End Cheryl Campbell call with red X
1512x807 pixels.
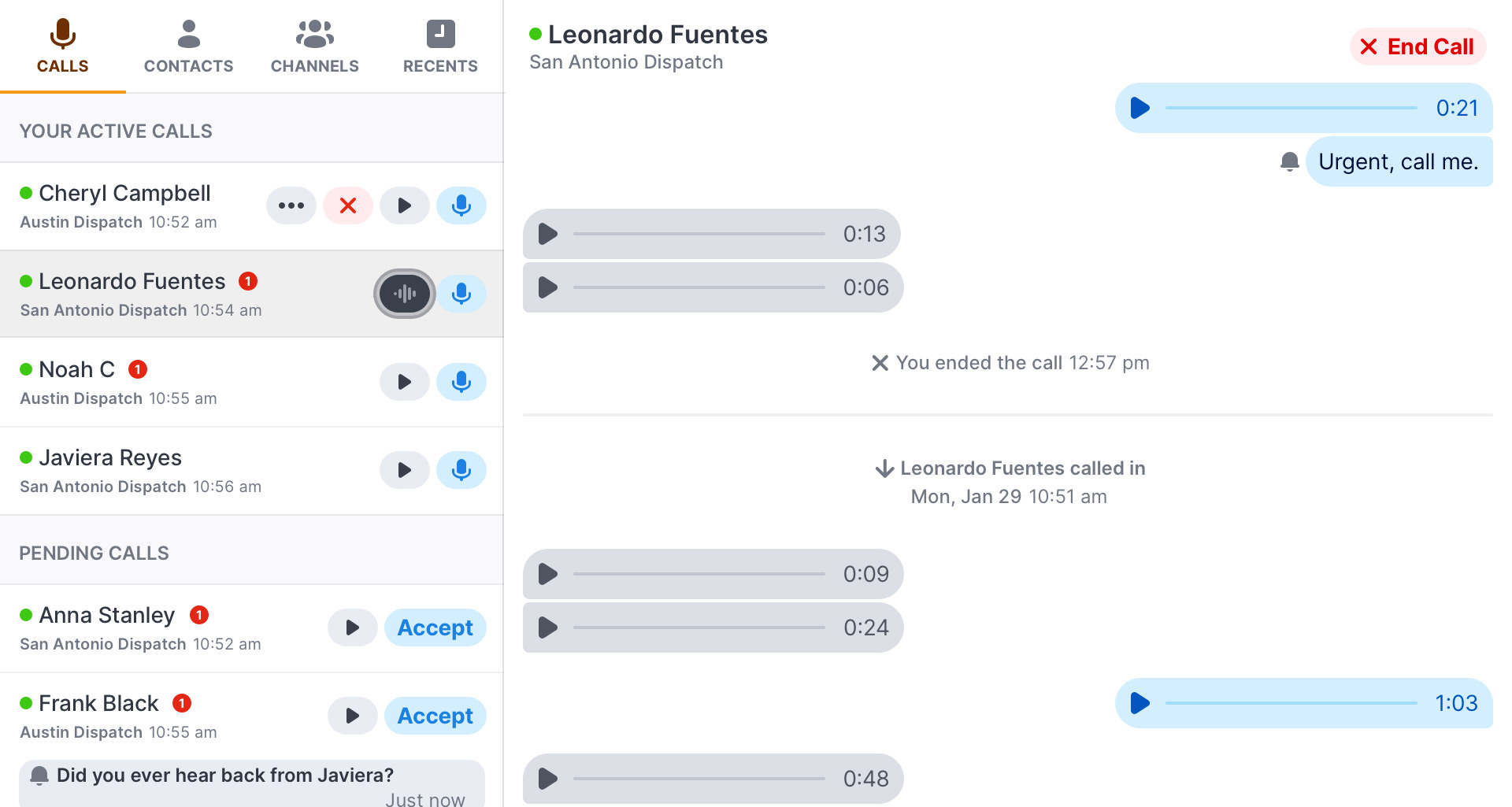[x=348, y=205]
